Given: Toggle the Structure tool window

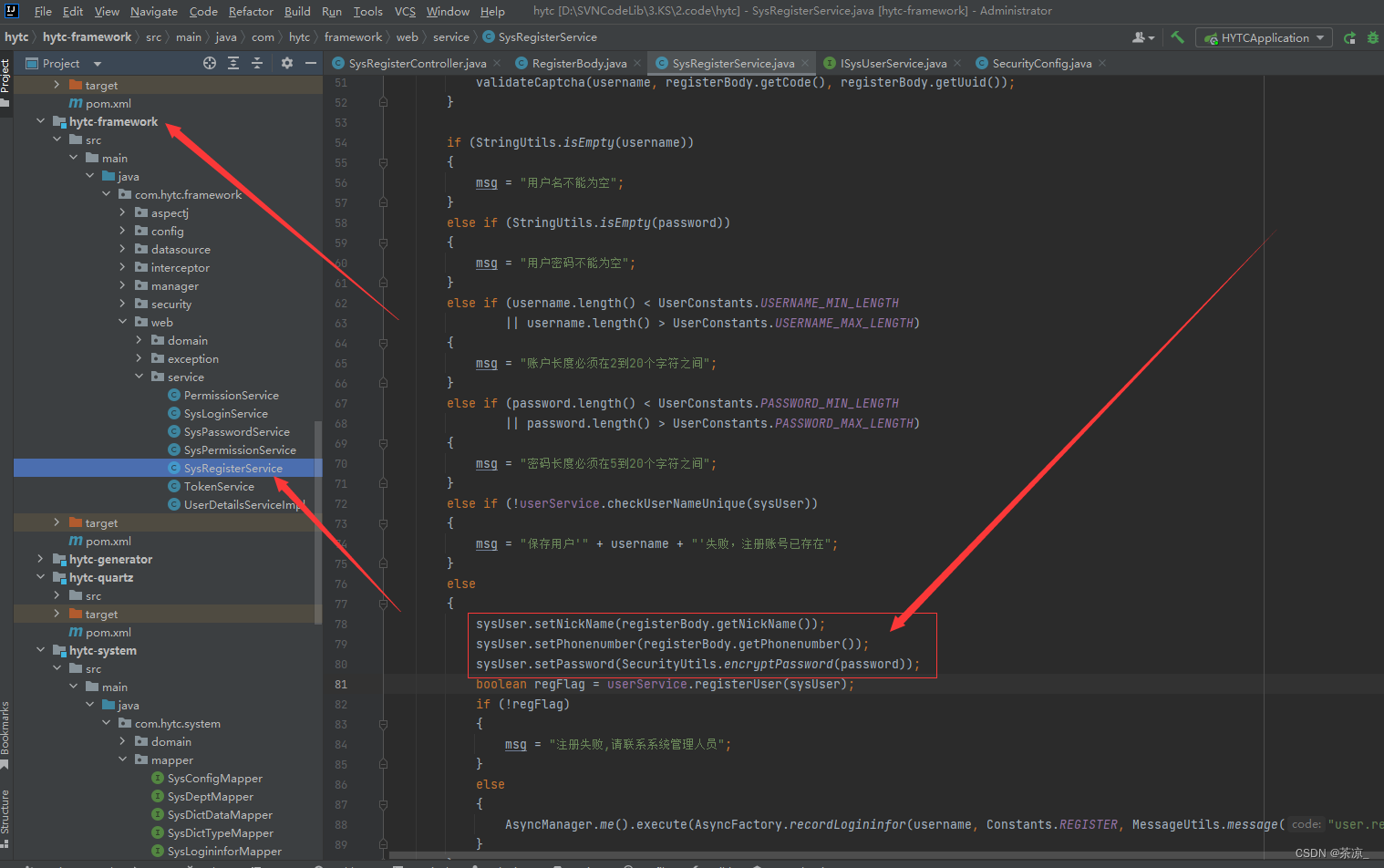Looking at the screenshot, I should (x=6, y=810).
